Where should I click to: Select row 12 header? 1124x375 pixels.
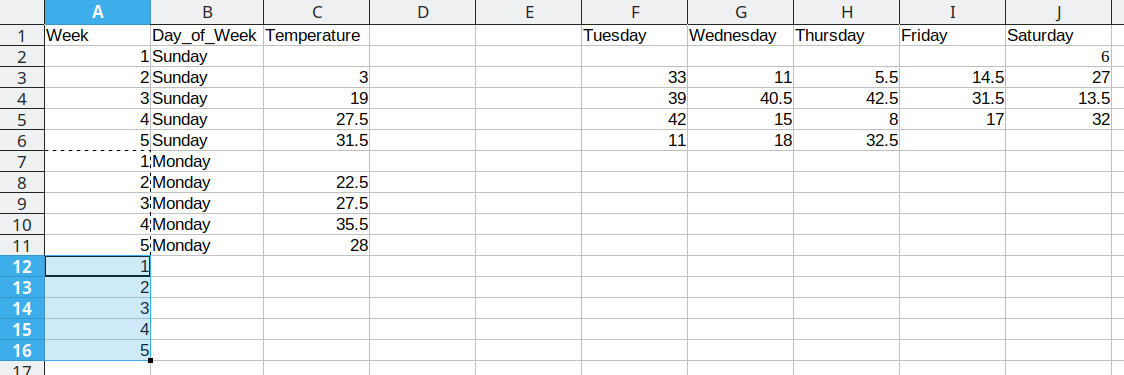[22, 267]
